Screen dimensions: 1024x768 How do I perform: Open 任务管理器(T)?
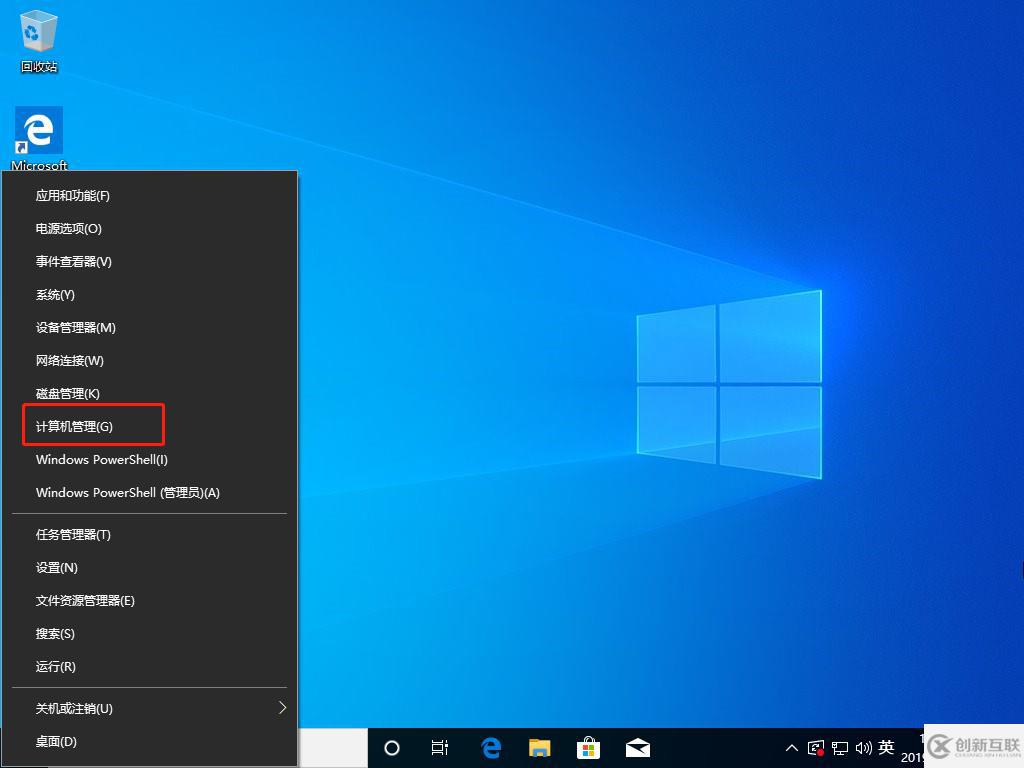click(150, 535)
